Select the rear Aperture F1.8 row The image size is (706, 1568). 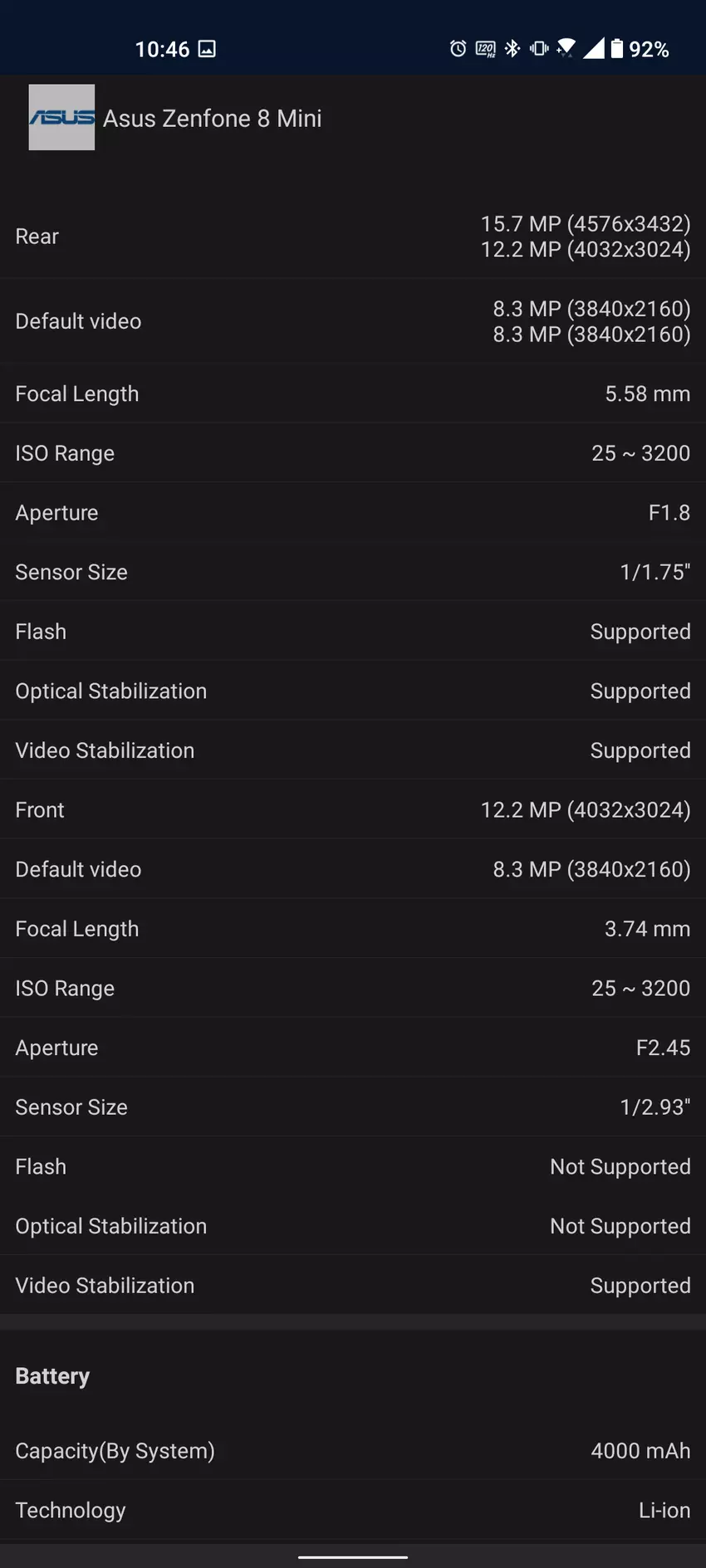353,513
